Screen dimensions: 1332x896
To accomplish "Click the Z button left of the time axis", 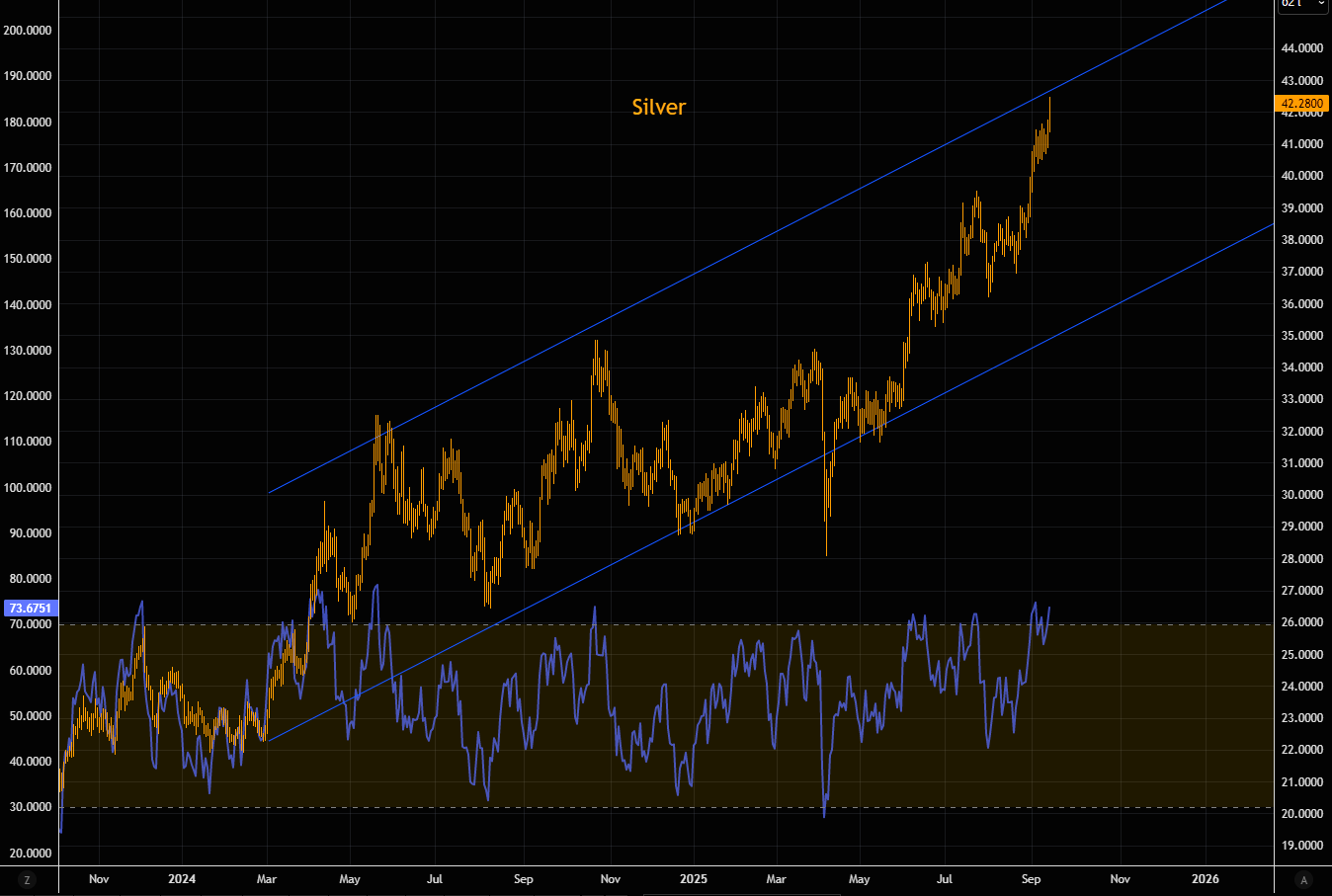I will (x=27, y=879).
